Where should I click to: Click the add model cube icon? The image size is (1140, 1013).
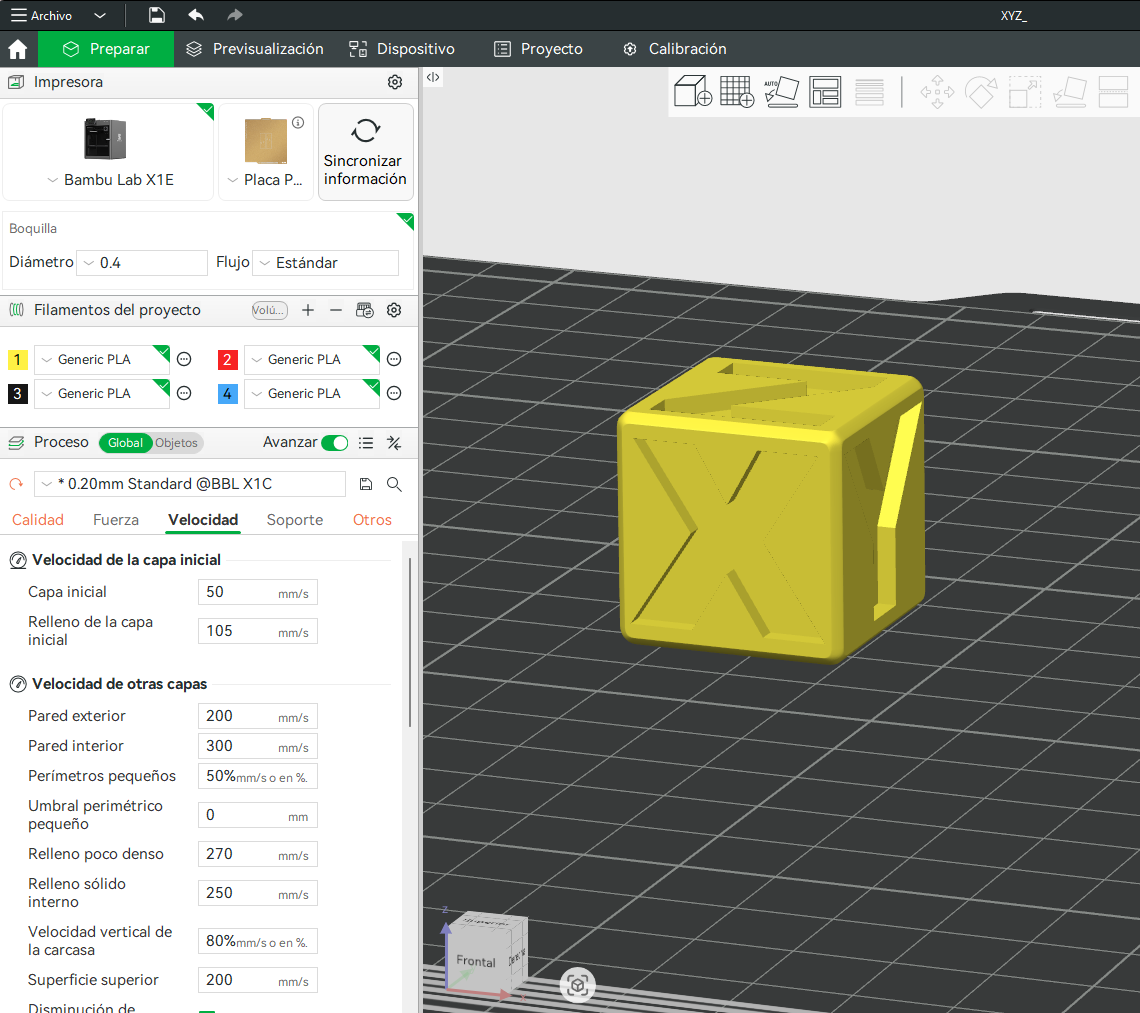pos(693,91)
